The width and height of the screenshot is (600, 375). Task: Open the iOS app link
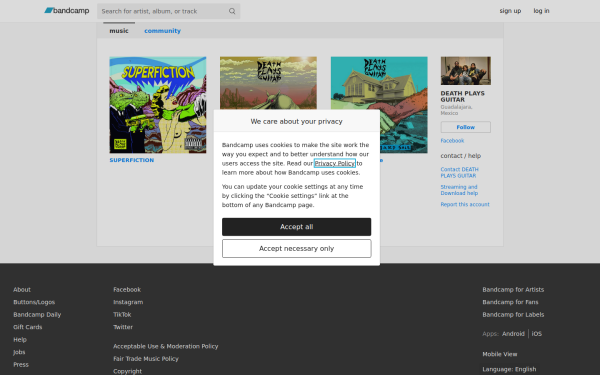click(x=536, y=334)
